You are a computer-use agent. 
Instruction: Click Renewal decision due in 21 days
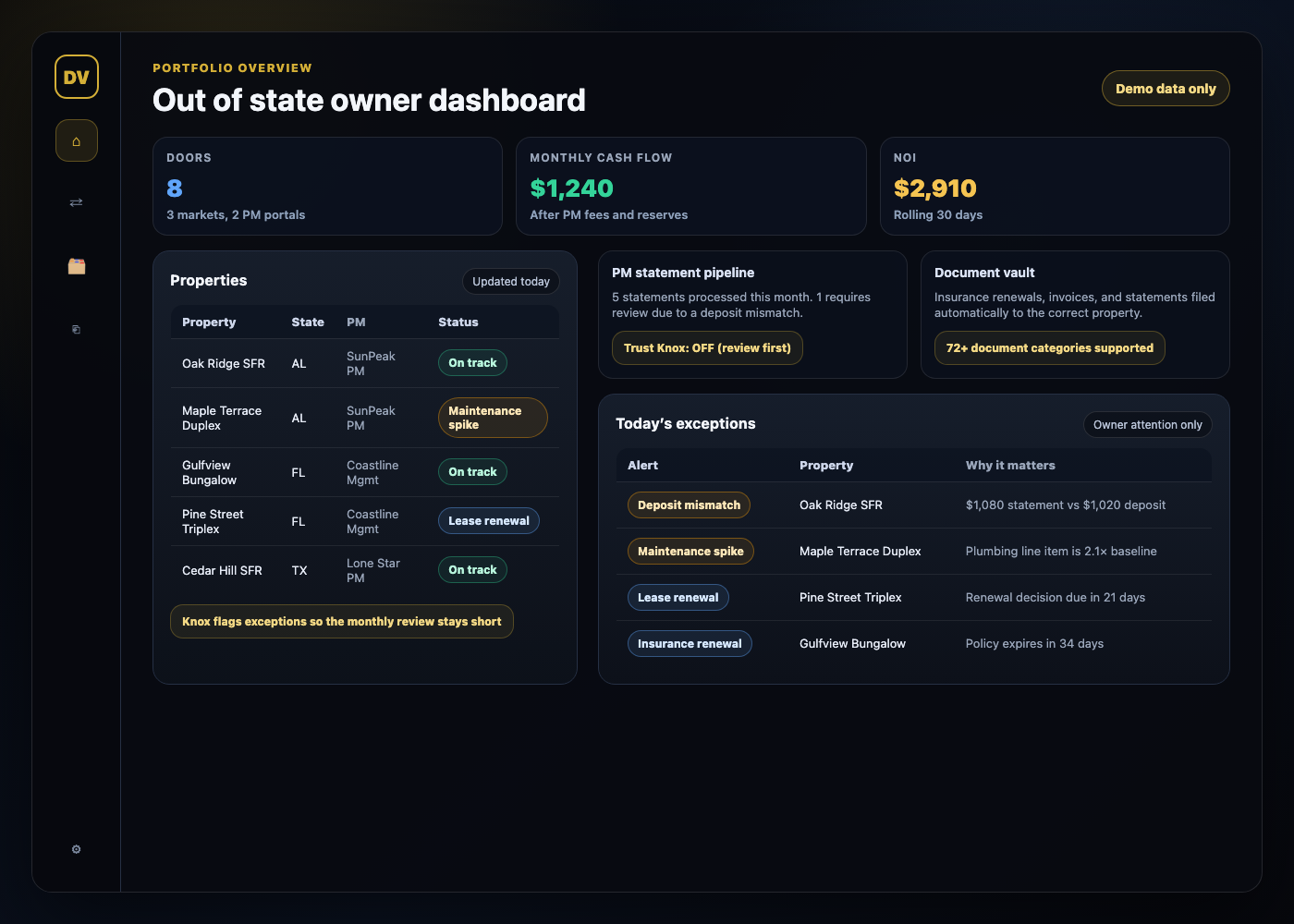pyautogui.click(x=1056, y=598)
